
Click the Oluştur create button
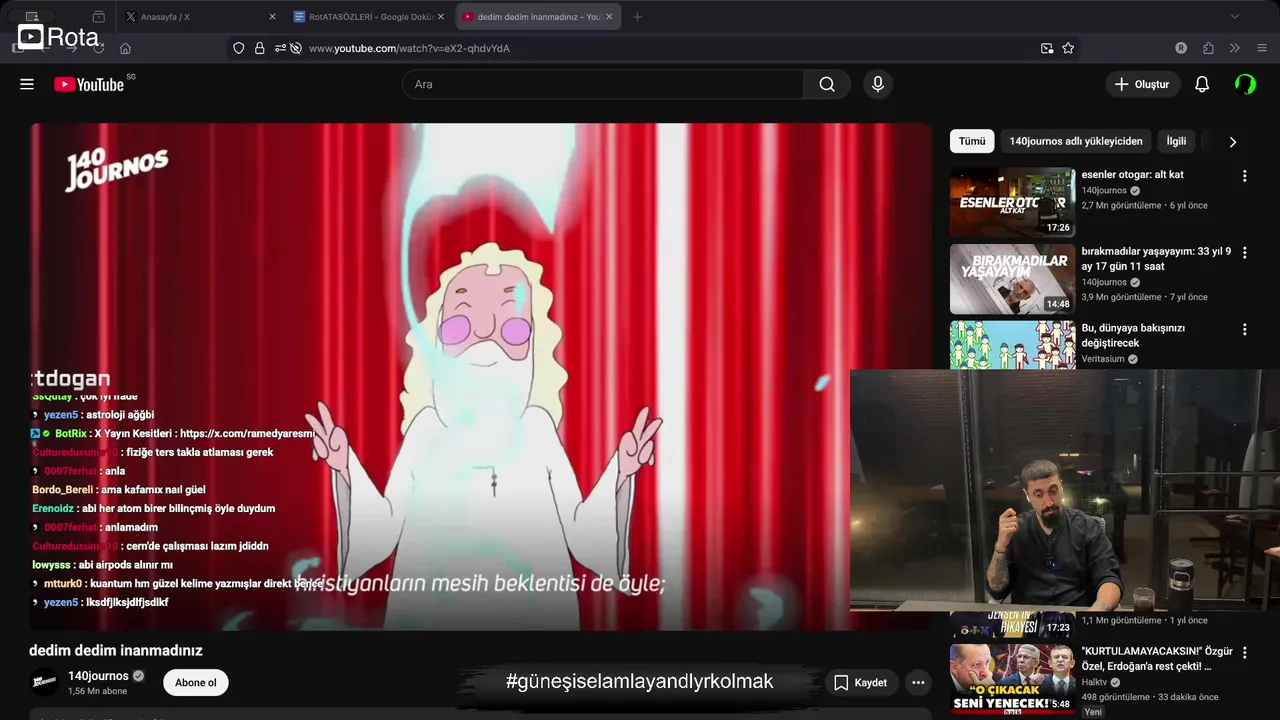(x=1143, y=84)
